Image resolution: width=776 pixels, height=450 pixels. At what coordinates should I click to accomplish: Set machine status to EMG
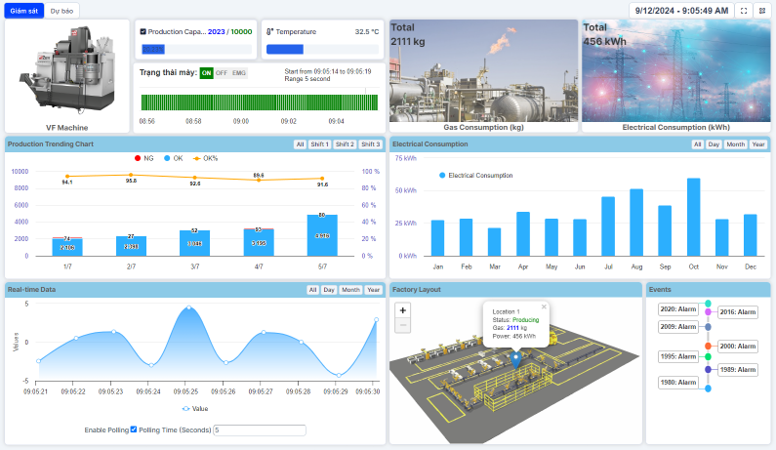[x=238, y=72]
